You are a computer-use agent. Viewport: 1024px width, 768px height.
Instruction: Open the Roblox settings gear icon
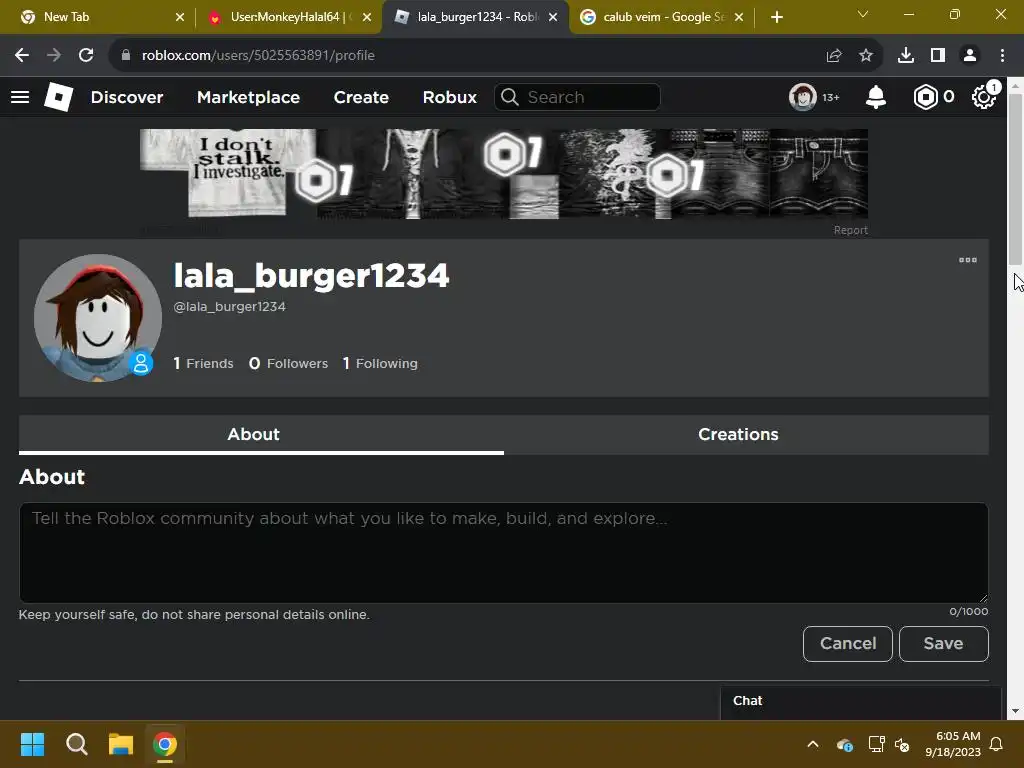tap(984, 97)
